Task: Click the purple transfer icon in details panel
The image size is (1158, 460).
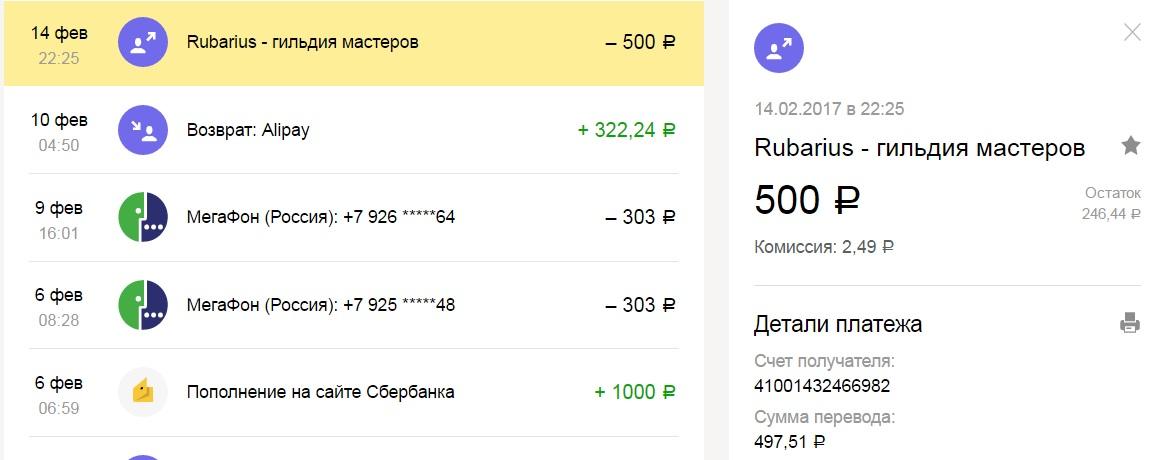Action: 779,47
